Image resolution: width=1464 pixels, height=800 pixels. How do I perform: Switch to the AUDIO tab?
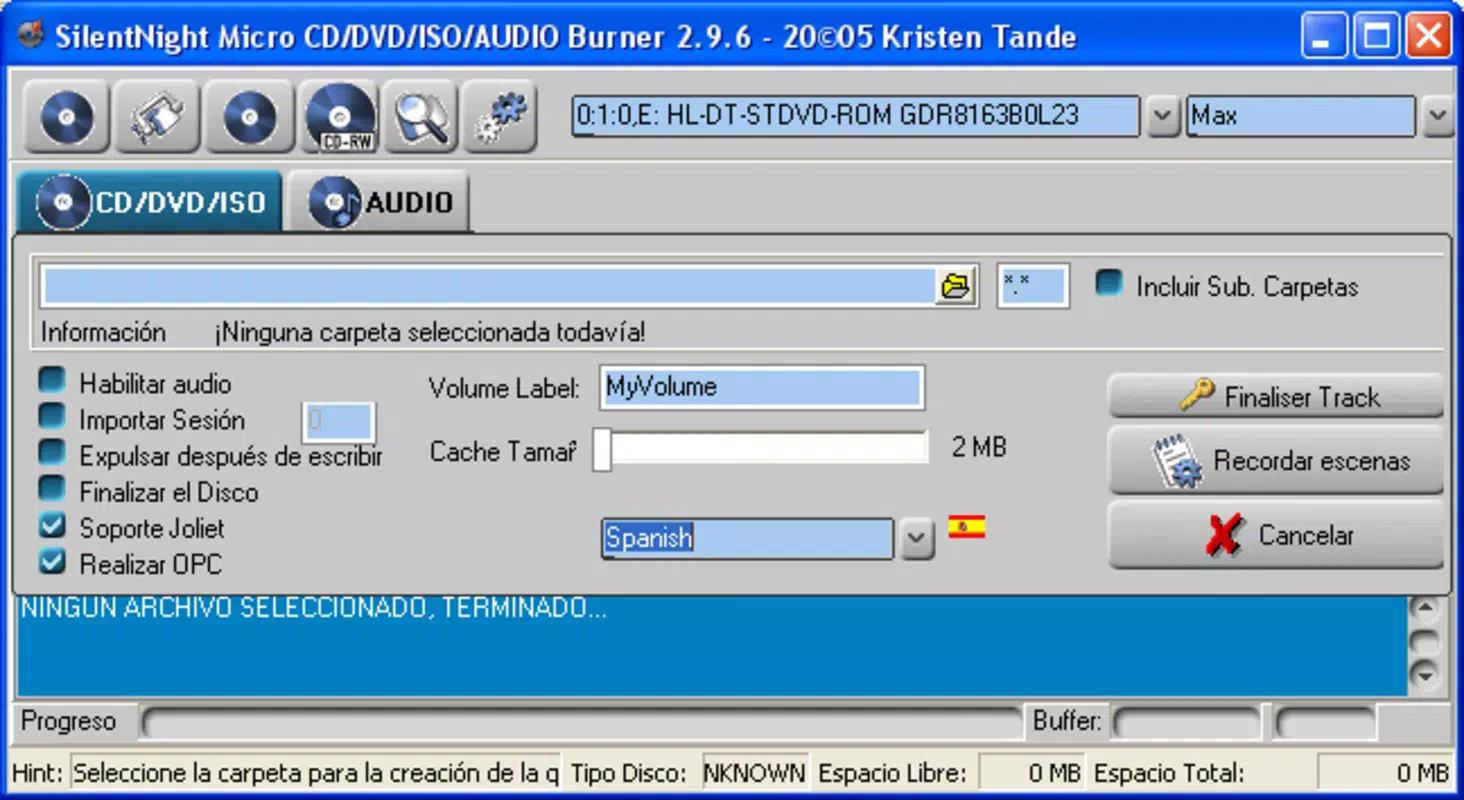coord(380,202)
